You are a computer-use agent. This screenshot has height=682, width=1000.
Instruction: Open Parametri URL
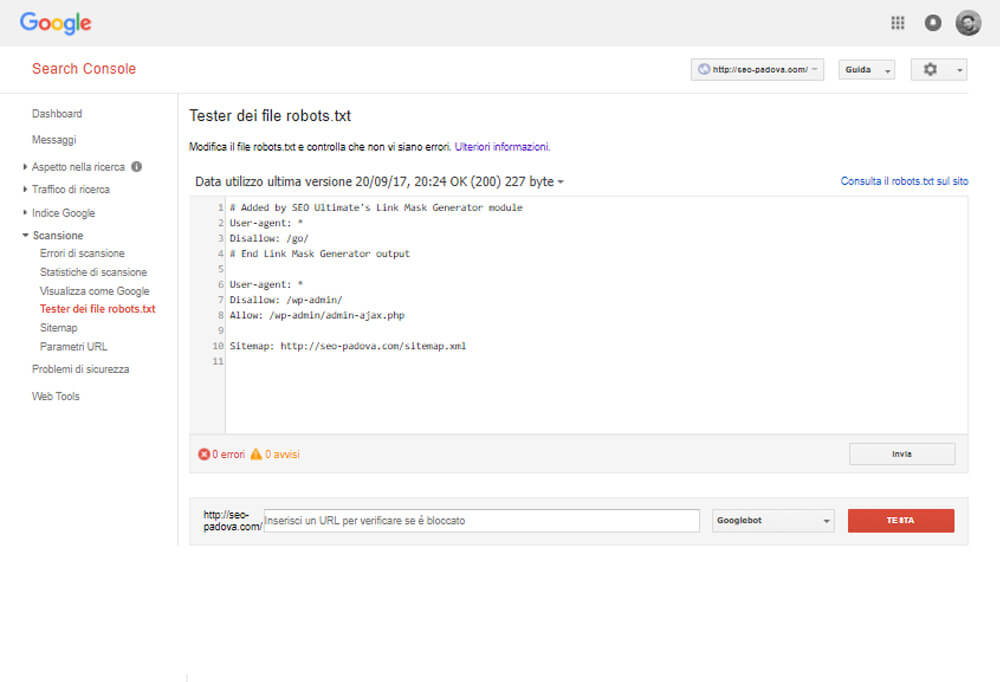[73, 346]
